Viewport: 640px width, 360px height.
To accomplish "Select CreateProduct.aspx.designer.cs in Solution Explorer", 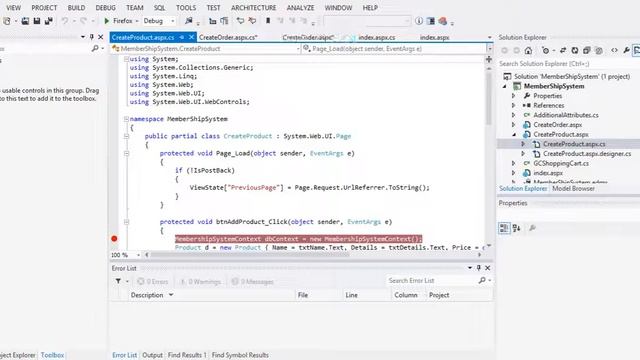I will point(587,153).
